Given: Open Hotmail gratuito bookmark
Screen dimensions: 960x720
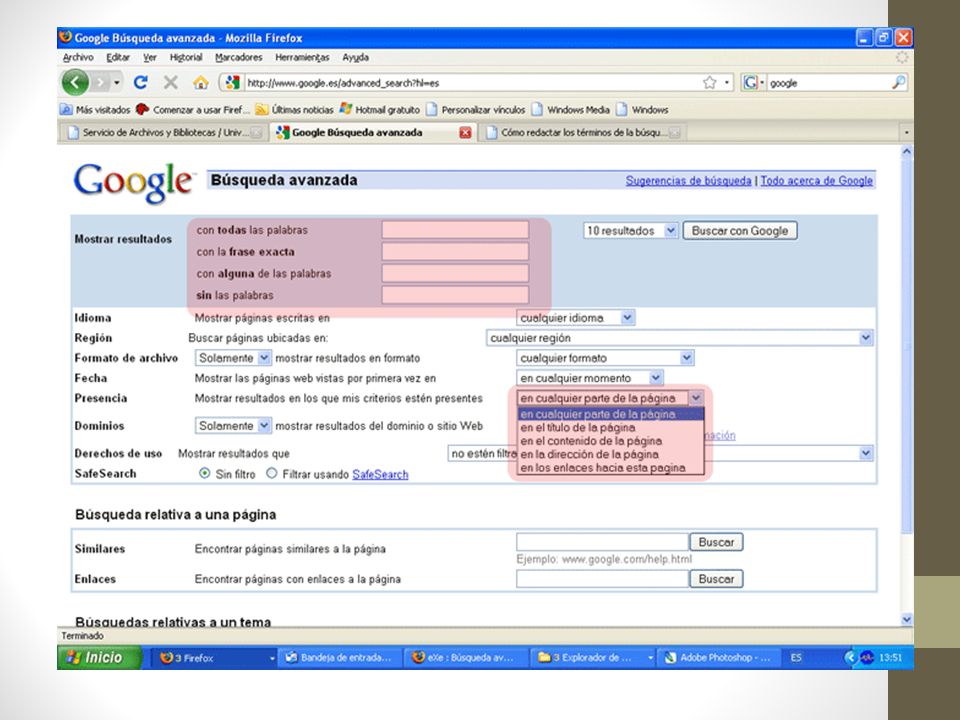Looking at the screenshot, I should (x=380, y=110).
